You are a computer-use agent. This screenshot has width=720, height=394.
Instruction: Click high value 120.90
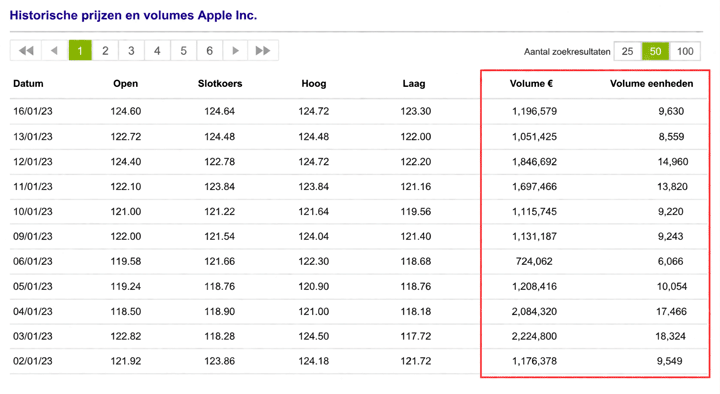[x=314, y=286]
